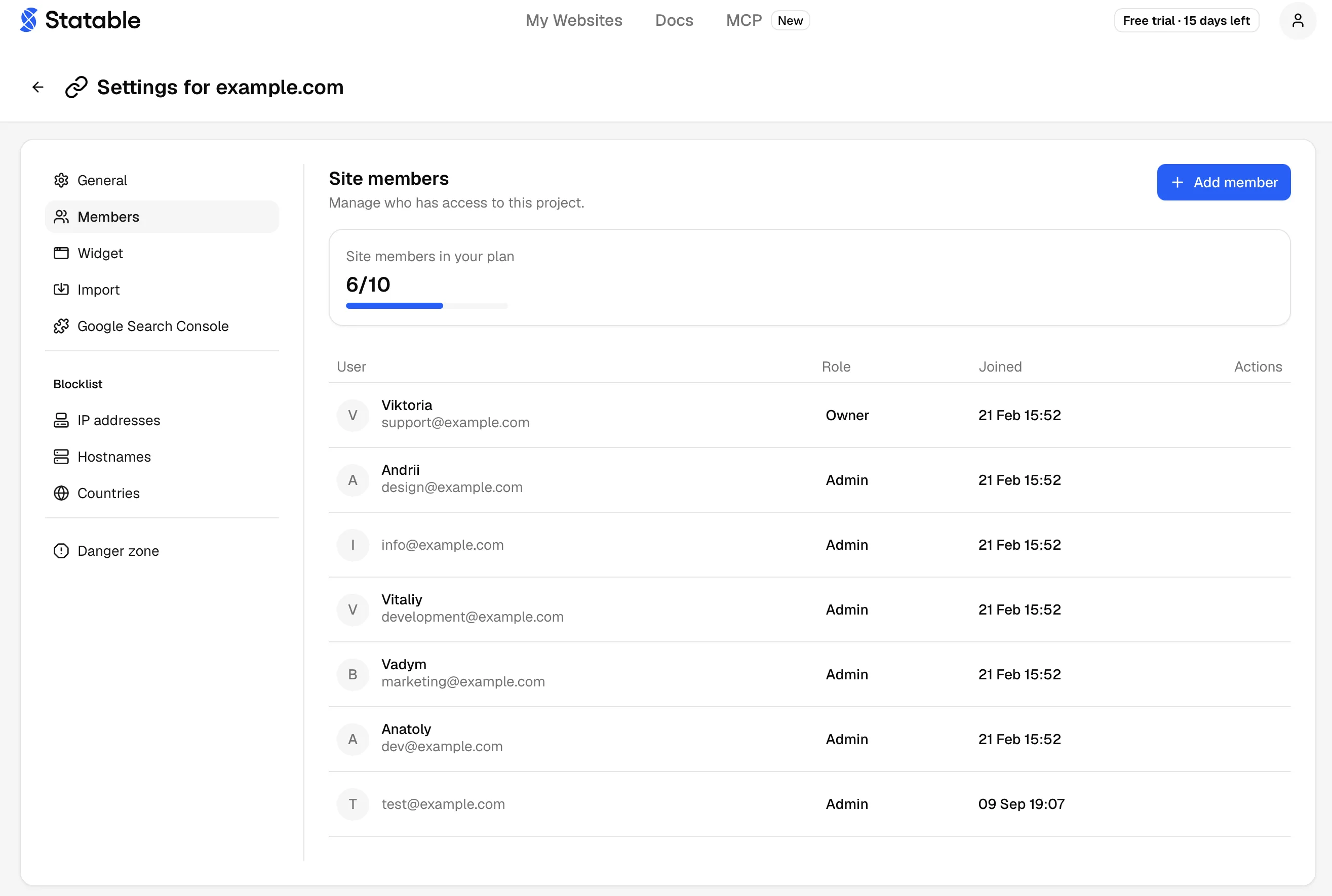
Task: Open the Docs navigation item
Action: point(674,21)
